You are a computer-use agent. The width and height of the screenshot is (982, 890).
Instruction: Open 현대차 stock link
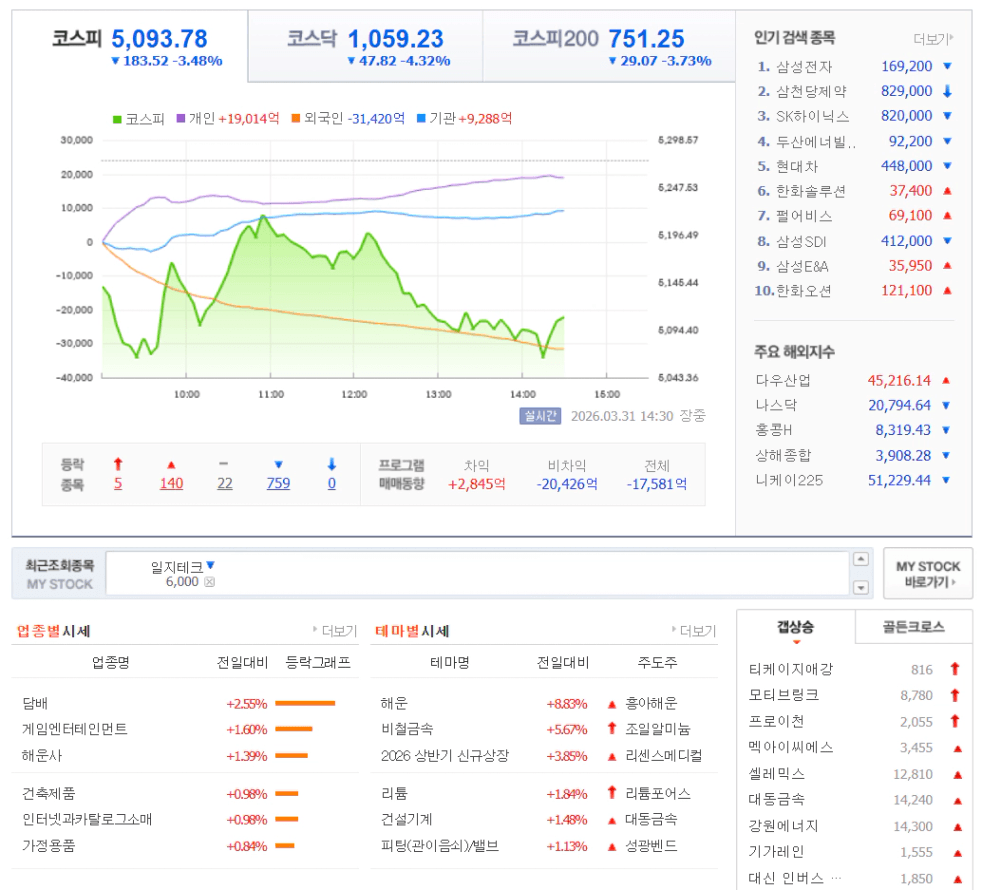coord(797,167)
